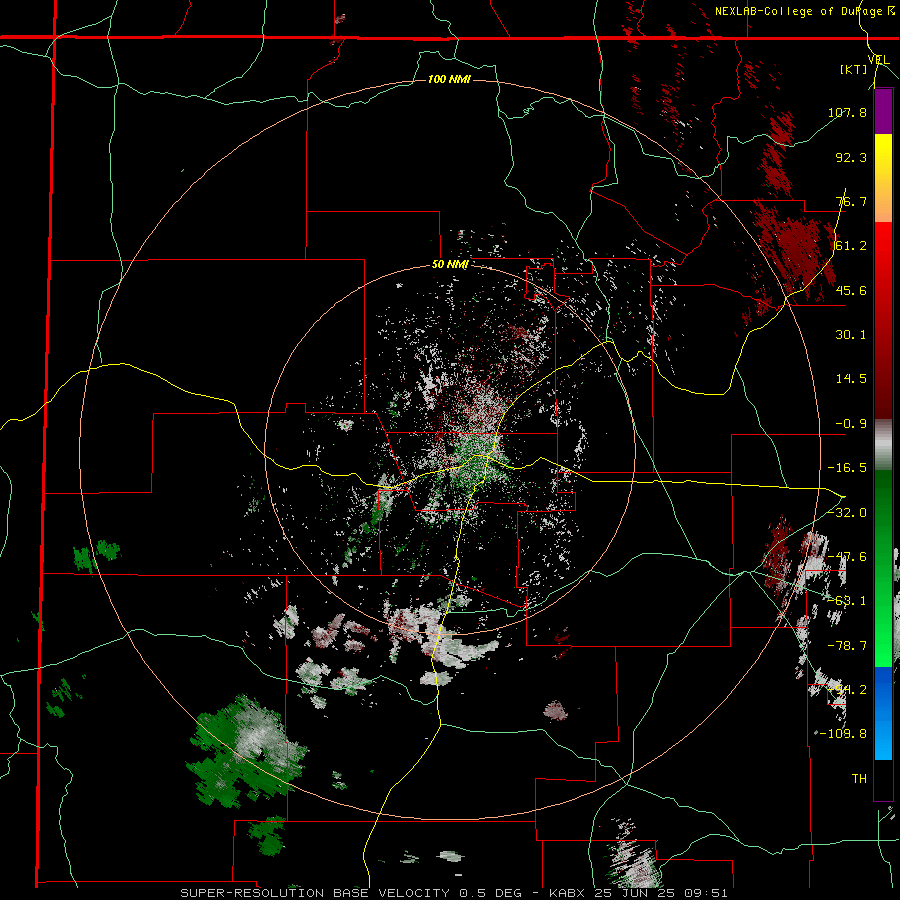Click the 100 NMI range ring label

tap(449, 79)
